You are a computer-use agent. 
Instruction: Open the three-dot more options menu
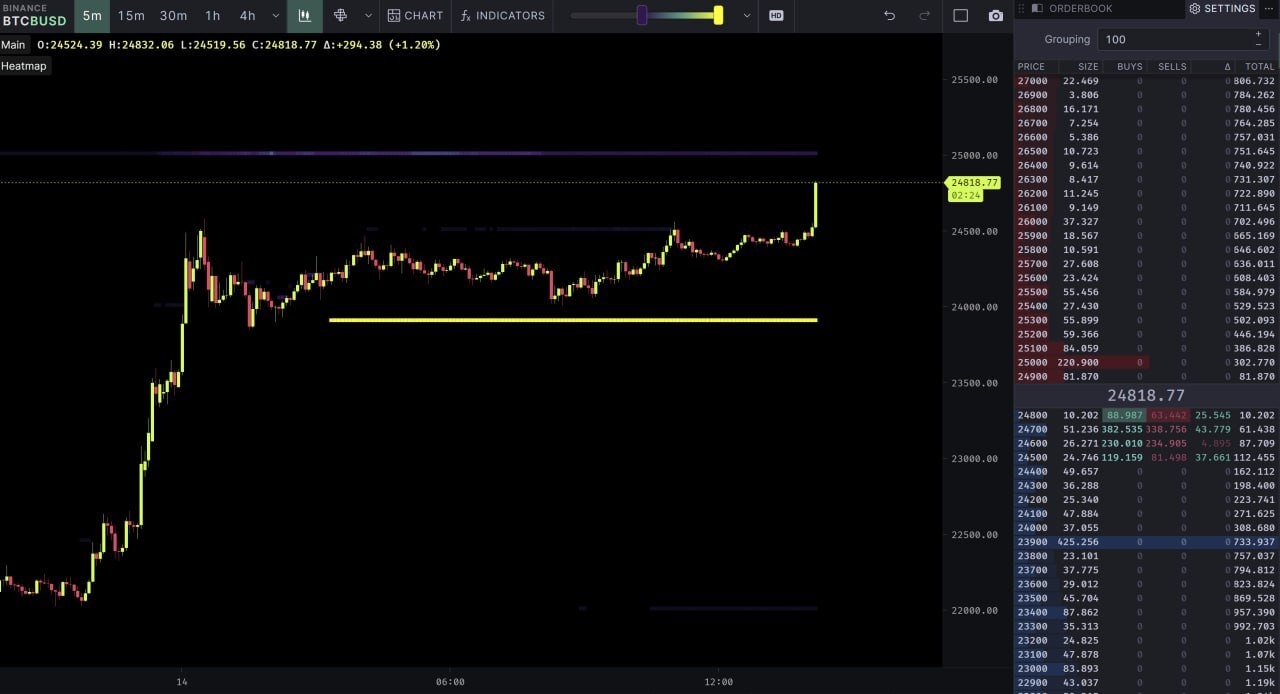(x=1268, y=8)
